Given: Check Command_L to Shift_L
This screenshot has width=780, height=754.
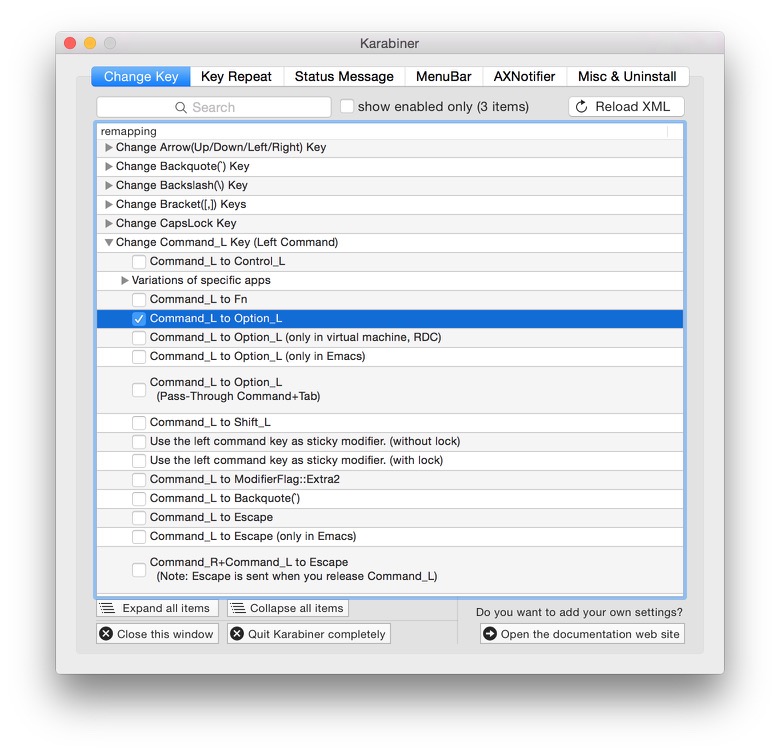Looking at the screenshot, I should pos(139,422).
